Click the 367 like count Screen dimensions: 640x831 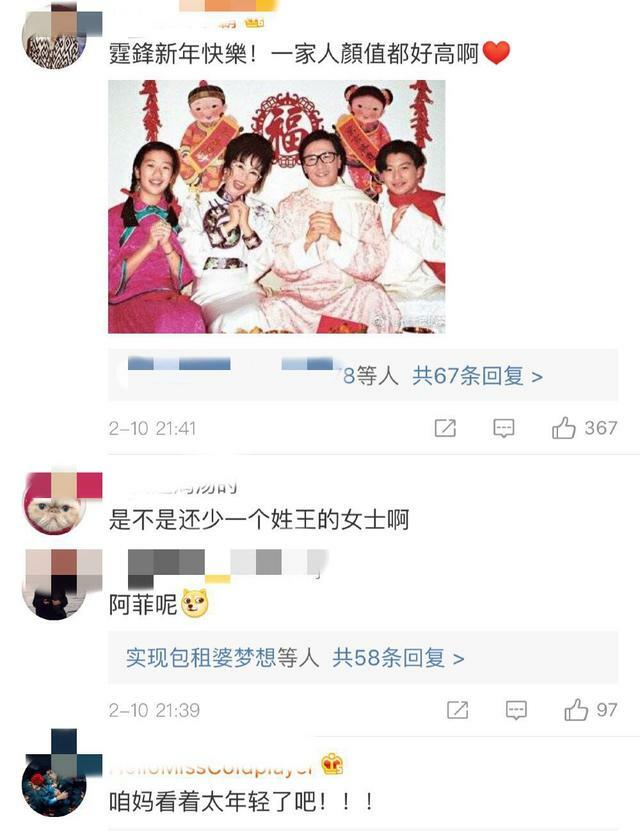point(601,428)
